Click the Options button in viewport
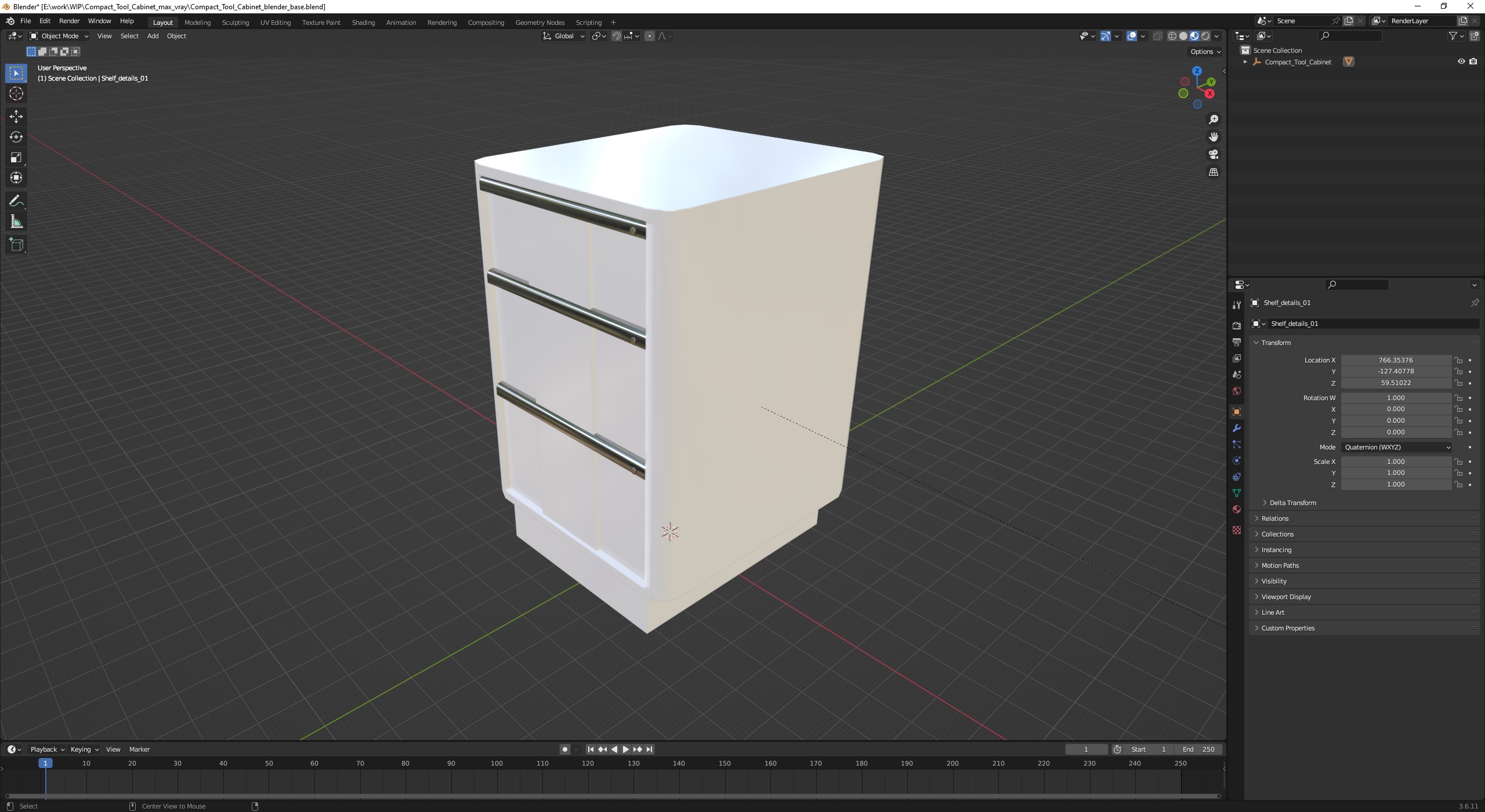 coord(1205,52)
